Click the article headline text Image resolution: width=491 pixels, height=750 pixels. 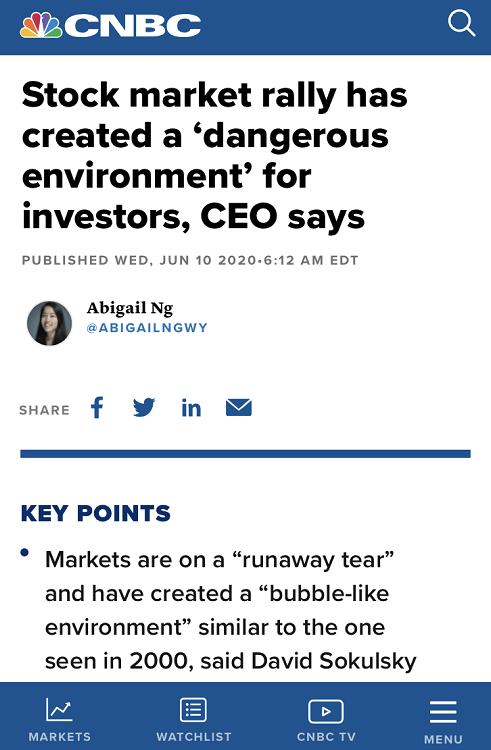pyautogui.click(x=215, y=156)
